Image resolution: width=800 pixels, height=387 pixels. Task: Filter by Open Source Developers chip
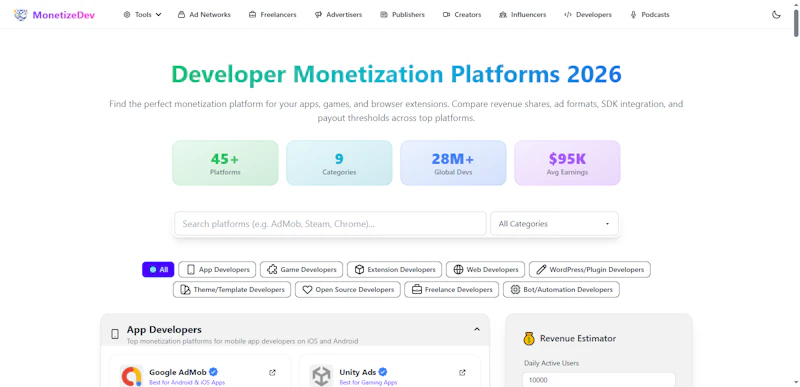coord(347,290)
